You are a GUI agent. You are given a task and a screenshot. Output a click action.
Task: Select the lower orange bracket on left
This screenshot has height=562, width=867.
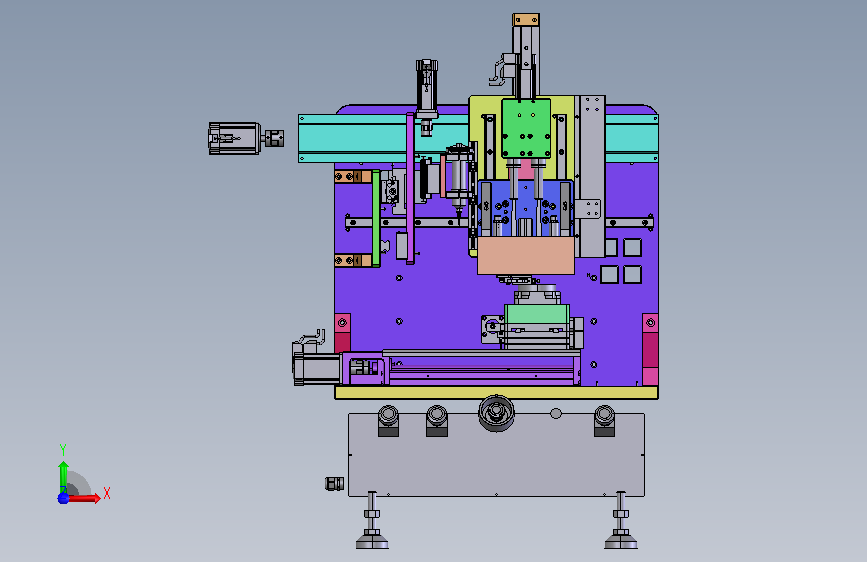click(353, 261)
